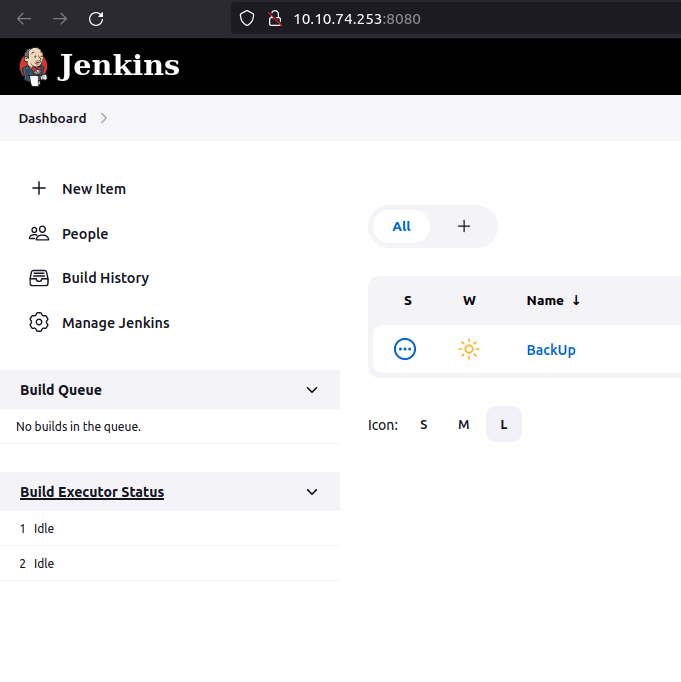Select the All view tab
The width and height of the screenshot is (681, 682).
coord(401,226)
